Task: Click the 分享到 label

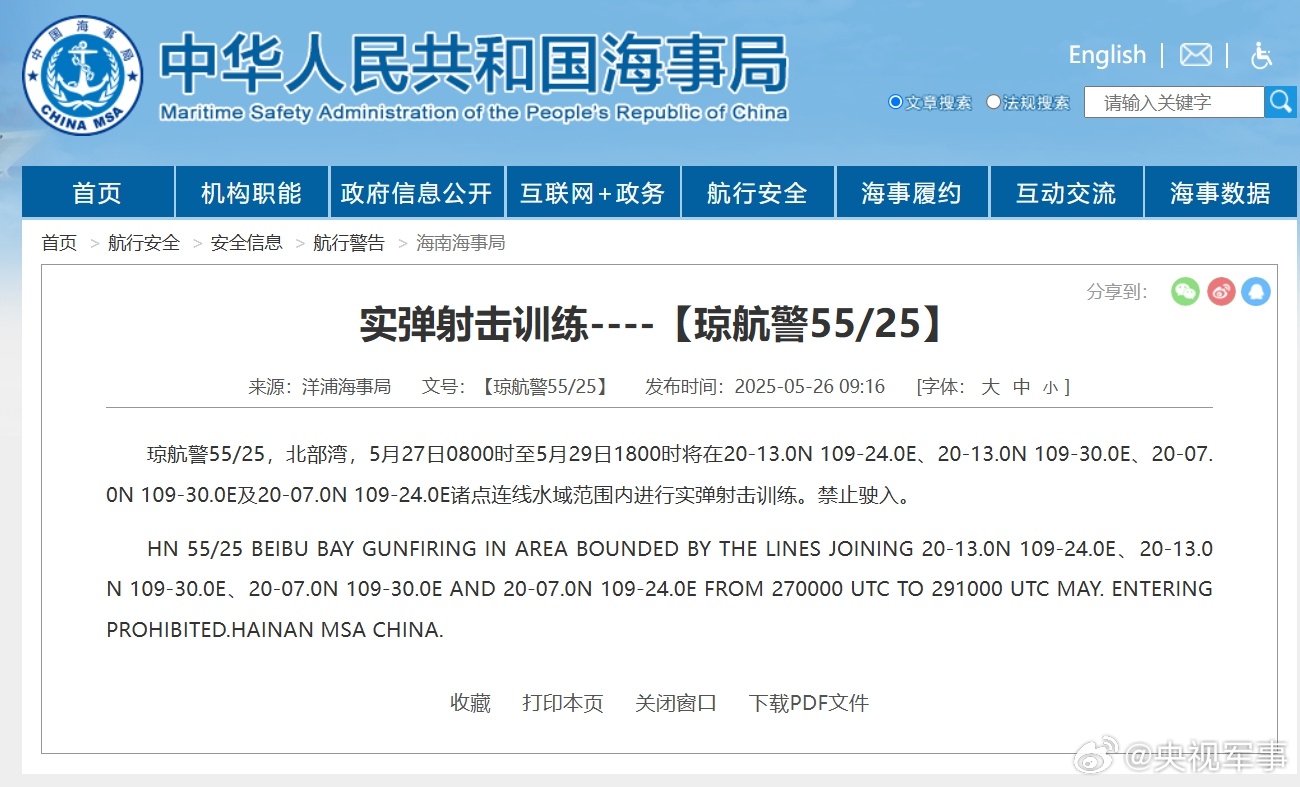Action: tap(1117, 291)
